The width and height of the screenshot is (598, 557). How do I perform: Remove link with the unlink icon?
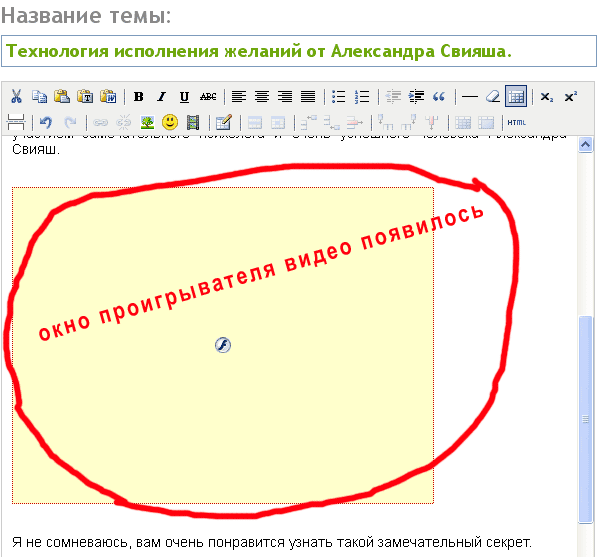click(x=124, y=122)
